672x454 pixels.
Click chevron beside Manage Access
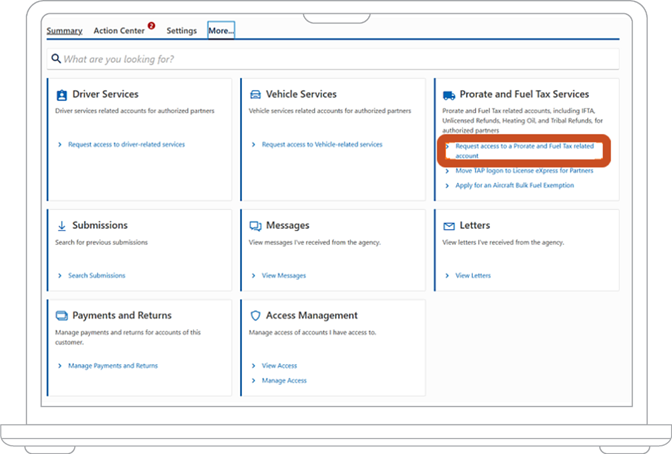(x=253, y=381)
